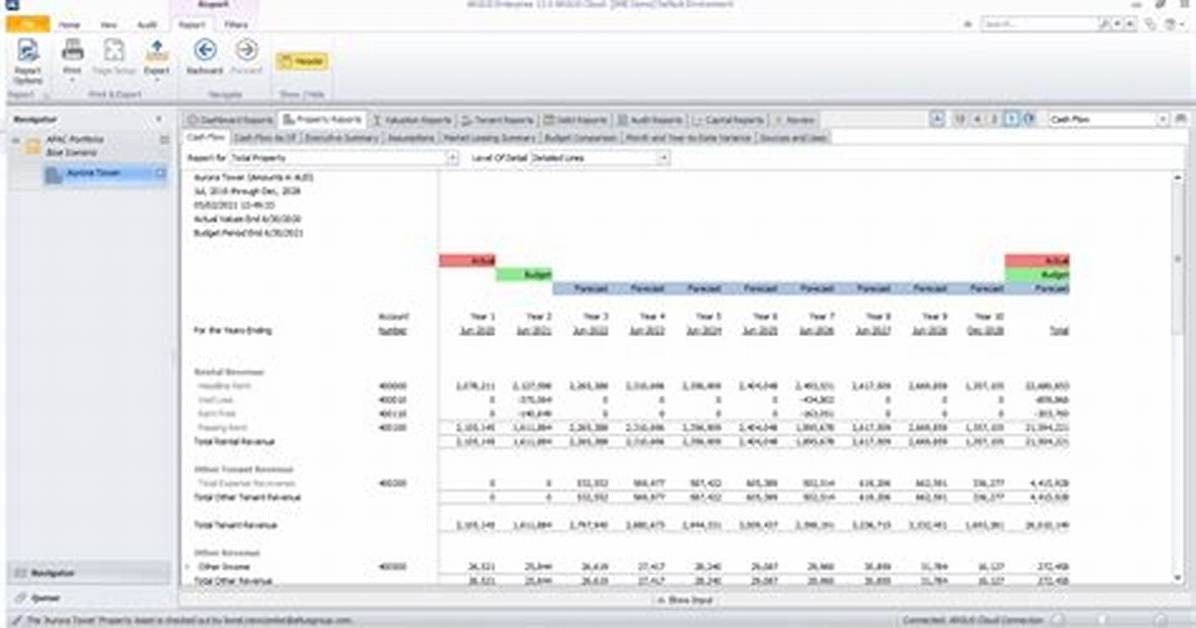This screenshot has height=628, width=1196.
Task: Open the Cash Flow report selector dropdown
Action: (x=1162, y=120)
